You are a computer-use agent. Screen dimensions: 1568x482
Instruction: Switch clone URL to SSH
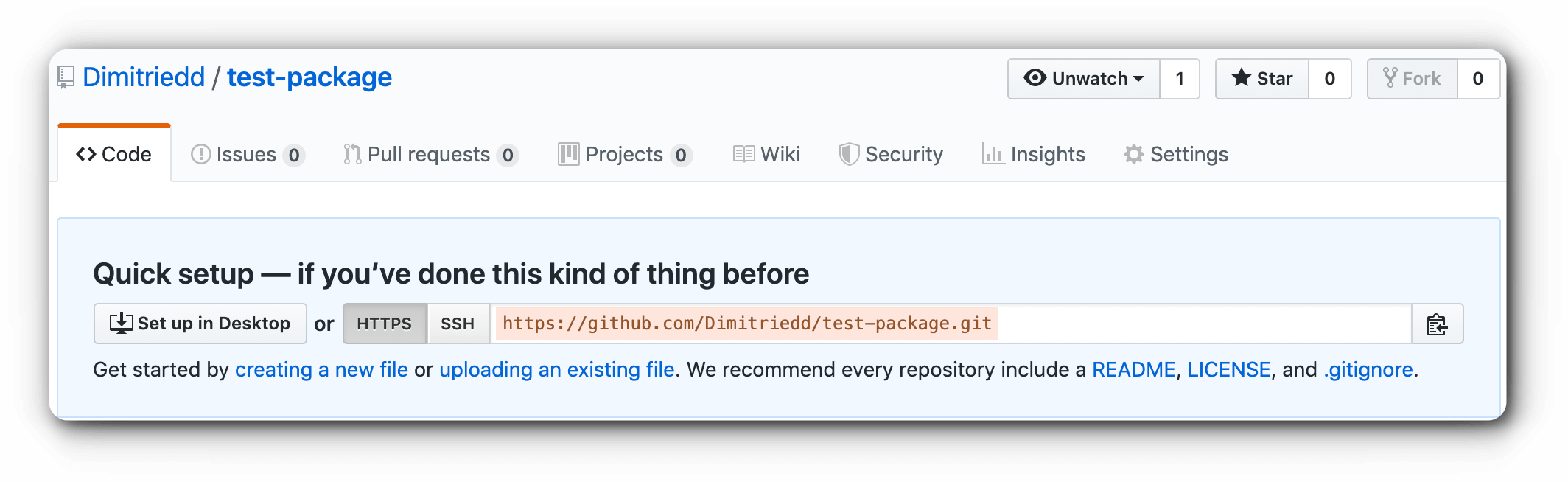click(458, 324)
